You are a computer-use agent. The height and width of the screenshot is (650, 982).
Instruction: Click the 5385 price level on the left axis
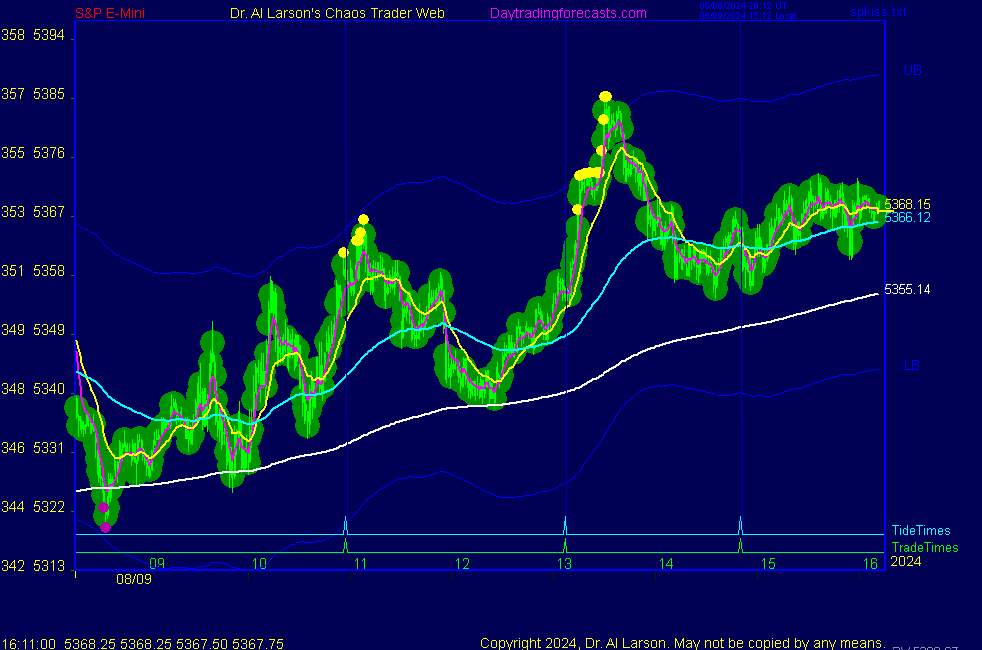(x=49, y=94)
